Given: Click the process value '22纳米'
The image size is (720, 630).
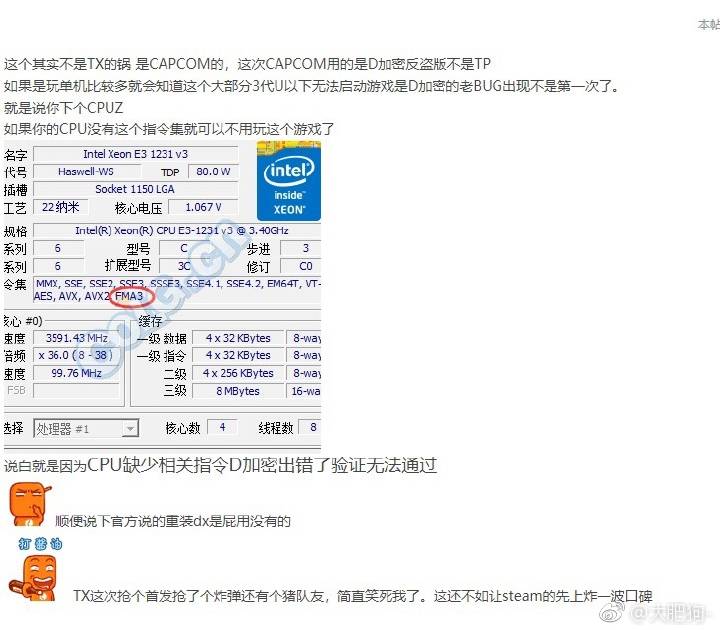Looking at the screenshot, I should click(61, 207).
